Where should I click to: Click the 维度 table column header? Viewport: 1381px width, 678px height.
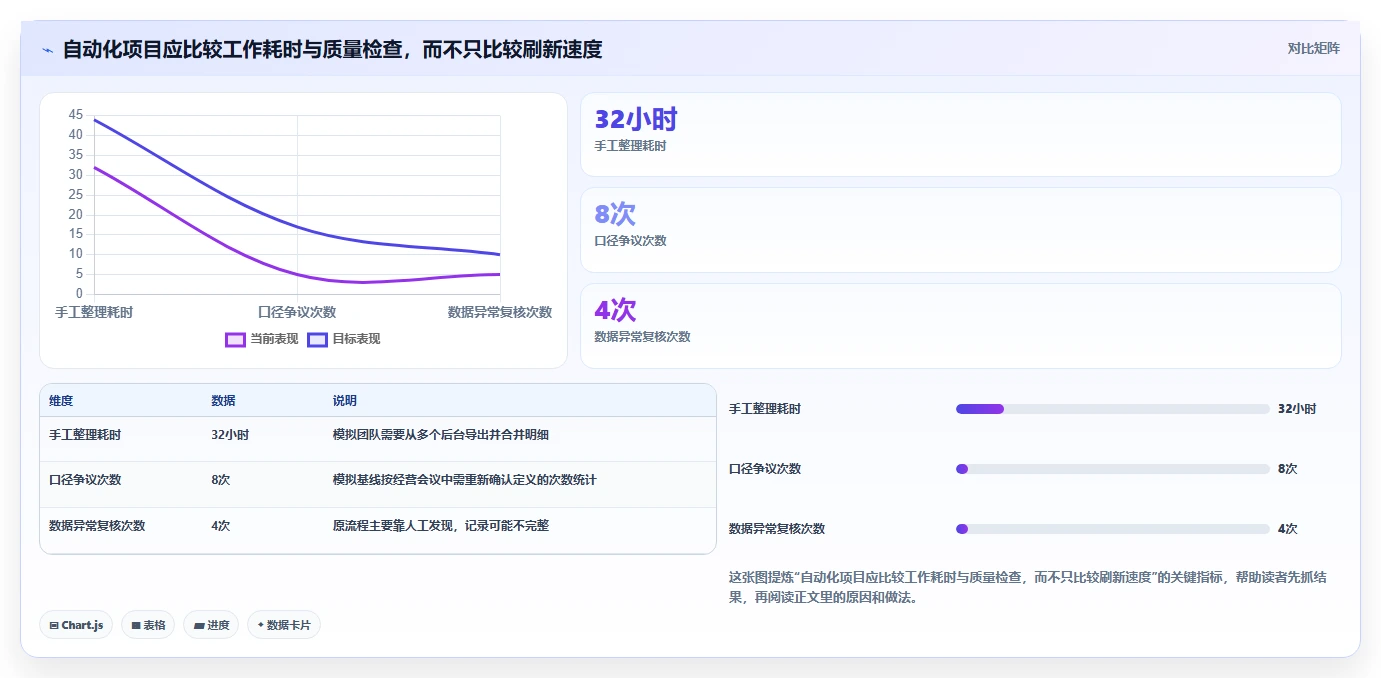coord(61,401)
